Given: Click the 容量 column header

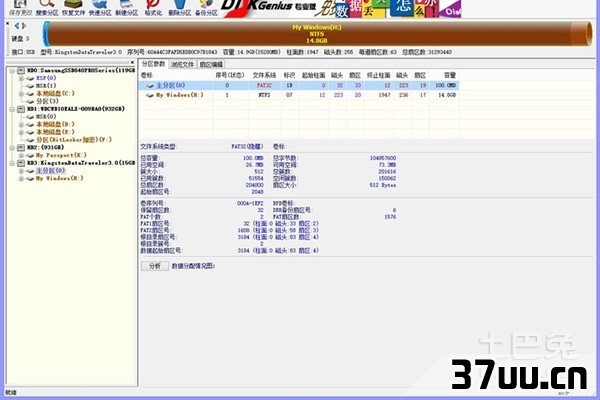Looking at the screenshot, I should (450, 75).
